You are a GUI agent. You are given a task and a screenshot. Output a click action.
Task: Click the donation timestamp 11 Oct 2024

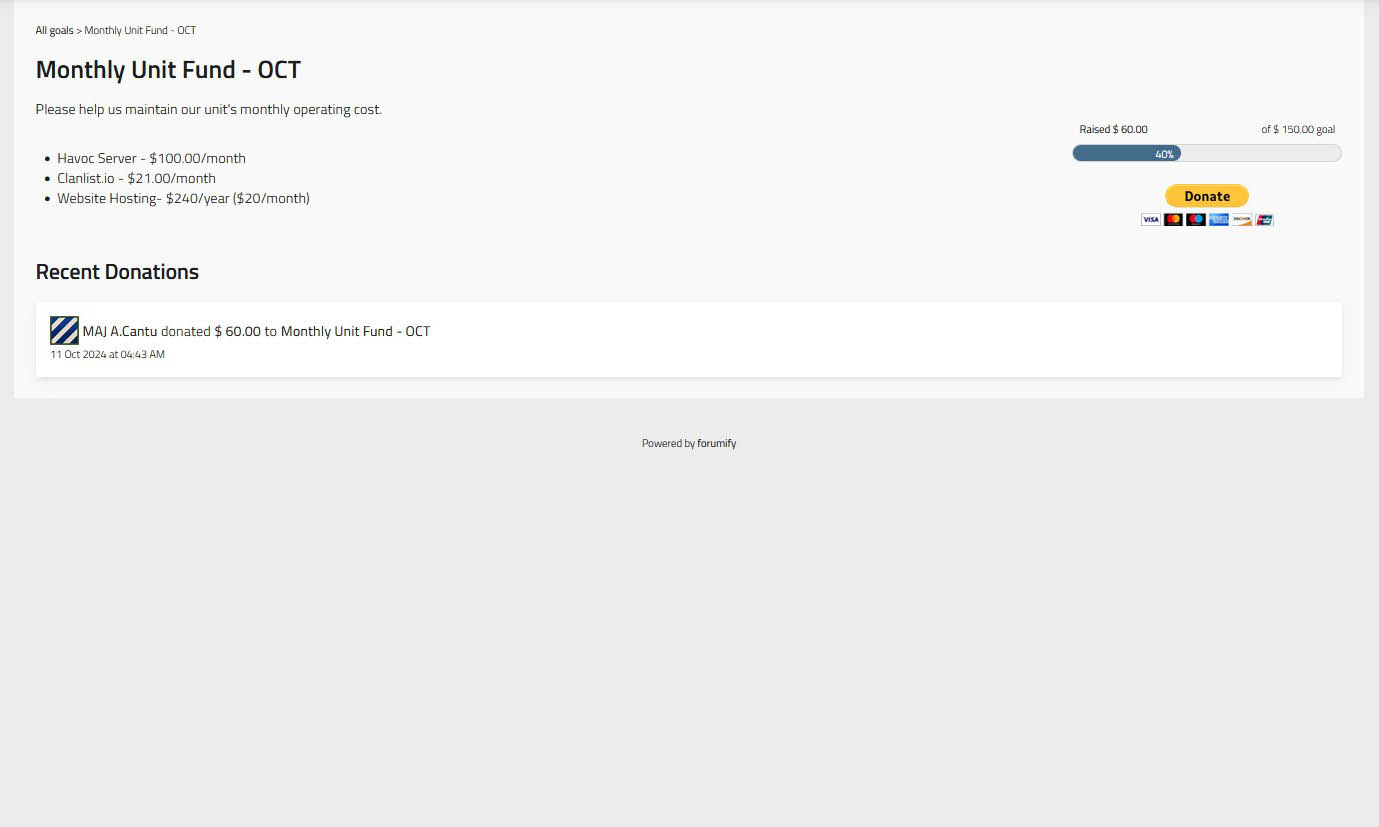[108, 355]
